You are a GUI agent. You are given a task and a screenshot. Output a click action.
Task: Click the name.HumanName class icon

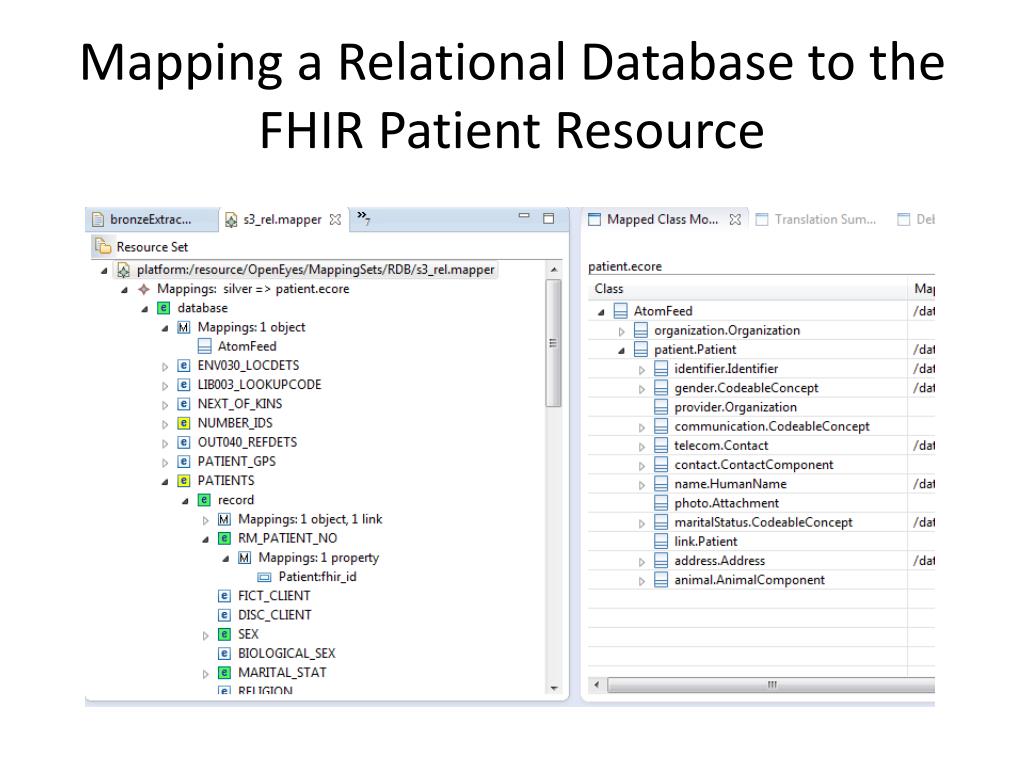[661, 484]
